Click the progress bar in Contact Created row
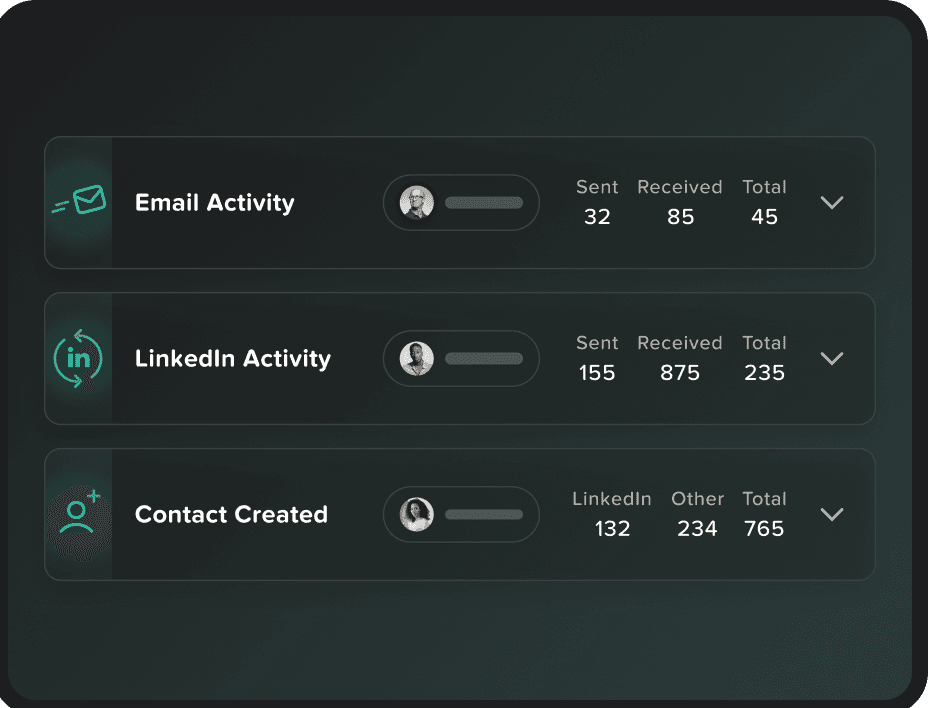Screen dimensions: 928x708 point(485,514)
